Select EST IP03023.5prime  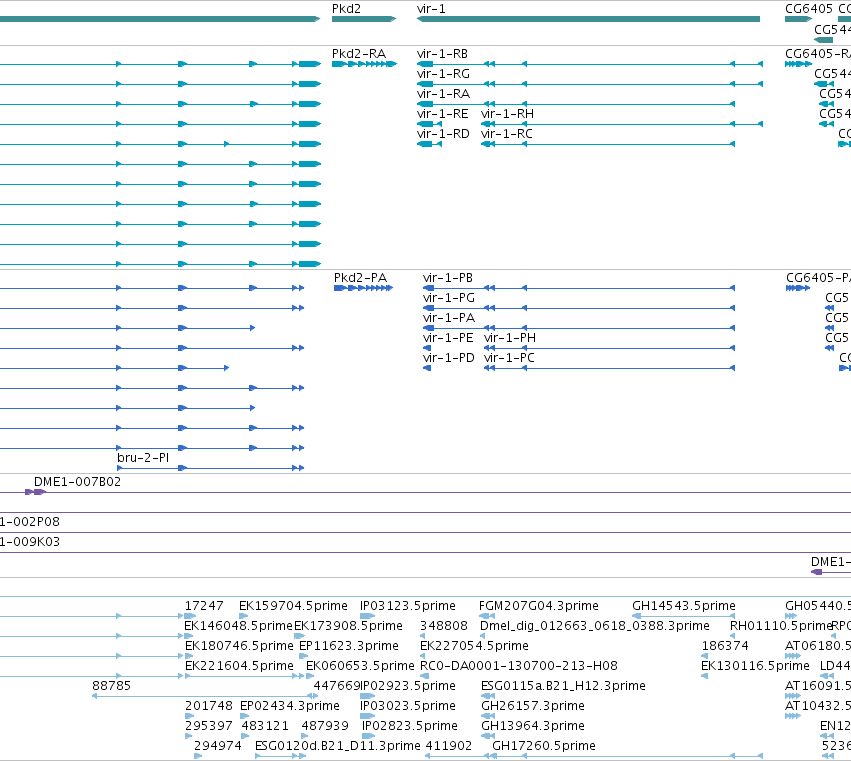tap(408, 707)
